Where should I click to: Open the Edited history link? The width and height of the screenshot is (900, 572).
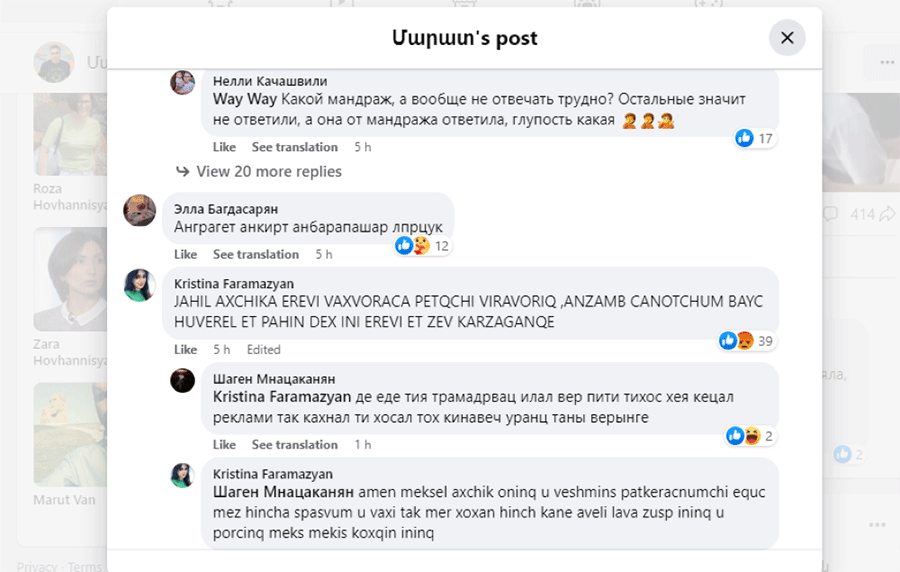263,349
